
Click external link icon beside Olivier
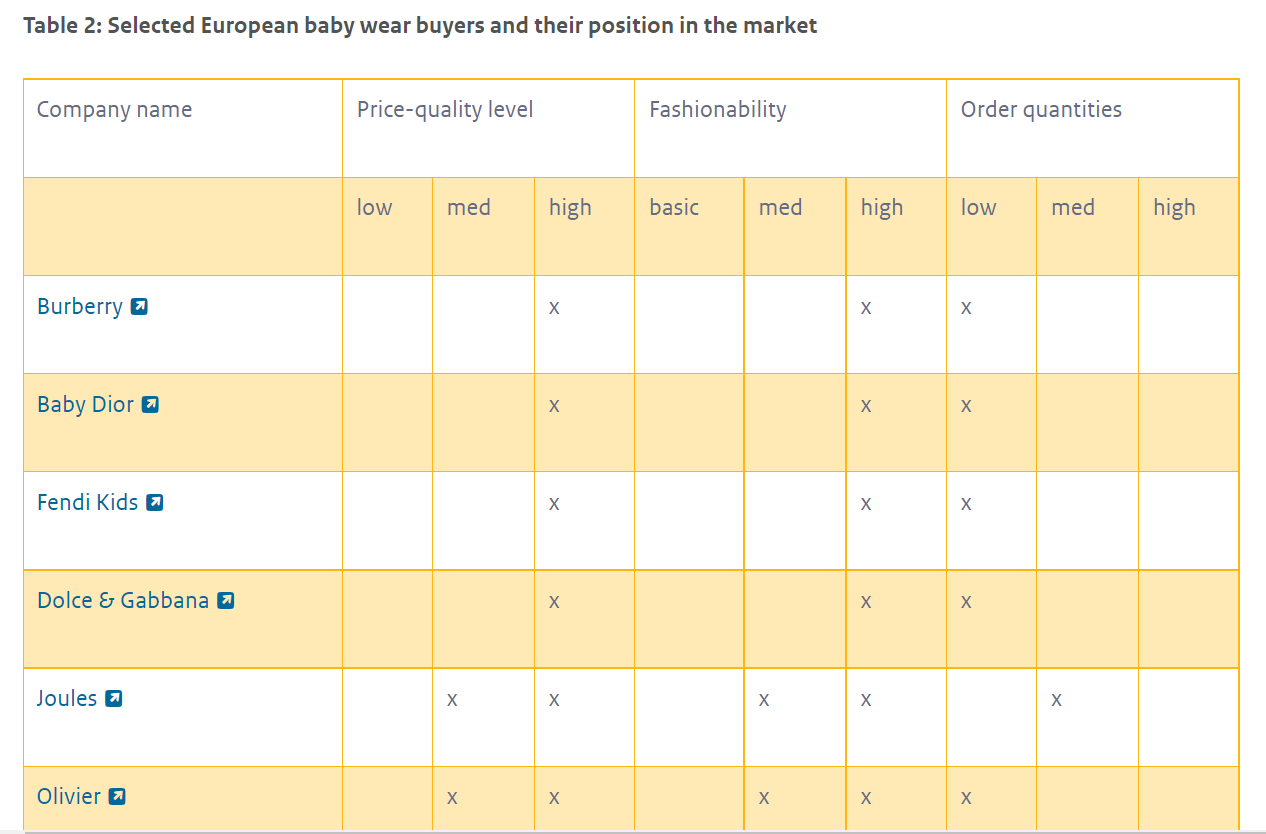117,797
